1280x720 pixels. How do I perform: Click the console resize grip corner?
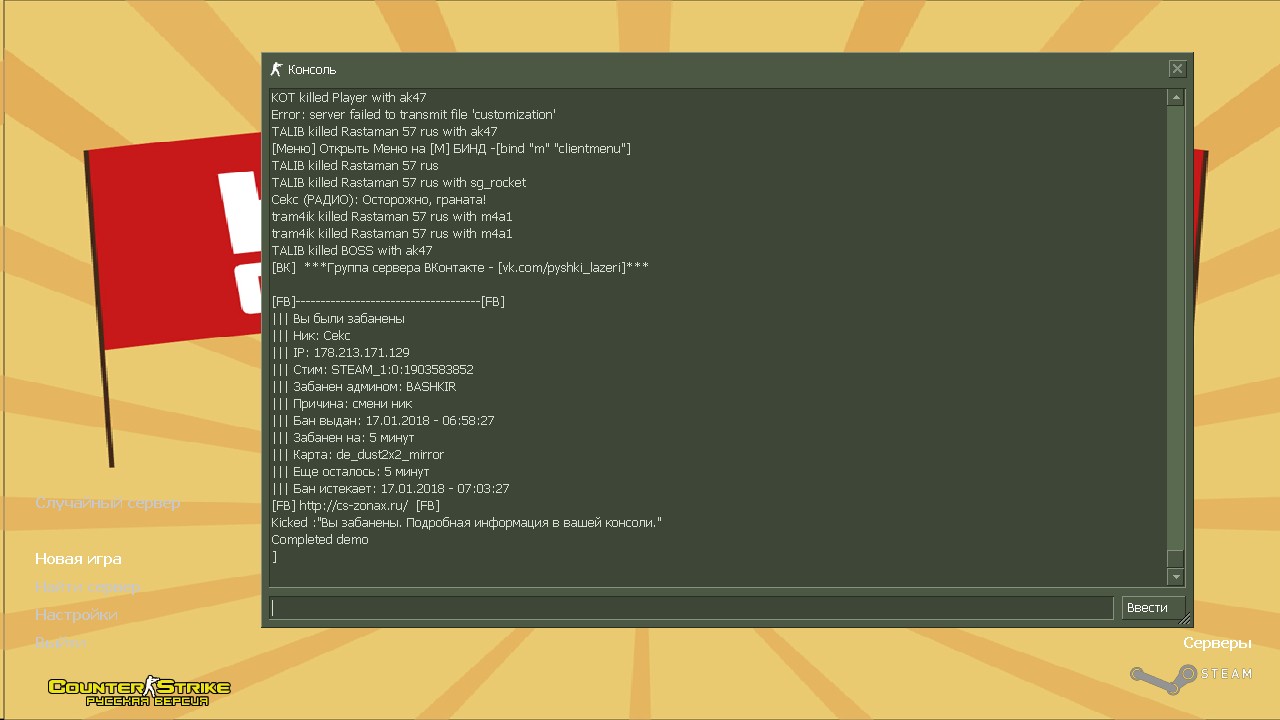coord(1185,620)
